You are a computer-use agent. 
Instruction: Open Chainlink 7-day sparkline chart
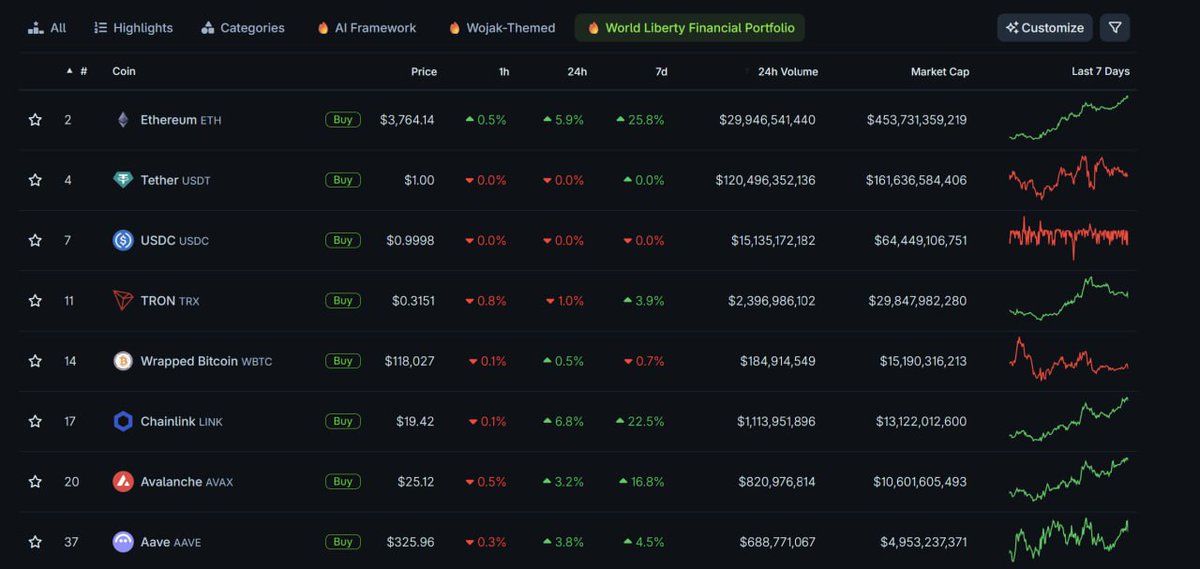click(x=1069, y=419)
